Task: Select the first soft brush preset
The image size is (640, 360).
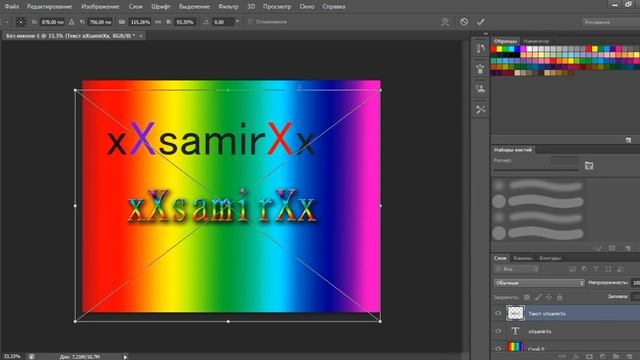Action: [538, 186]
